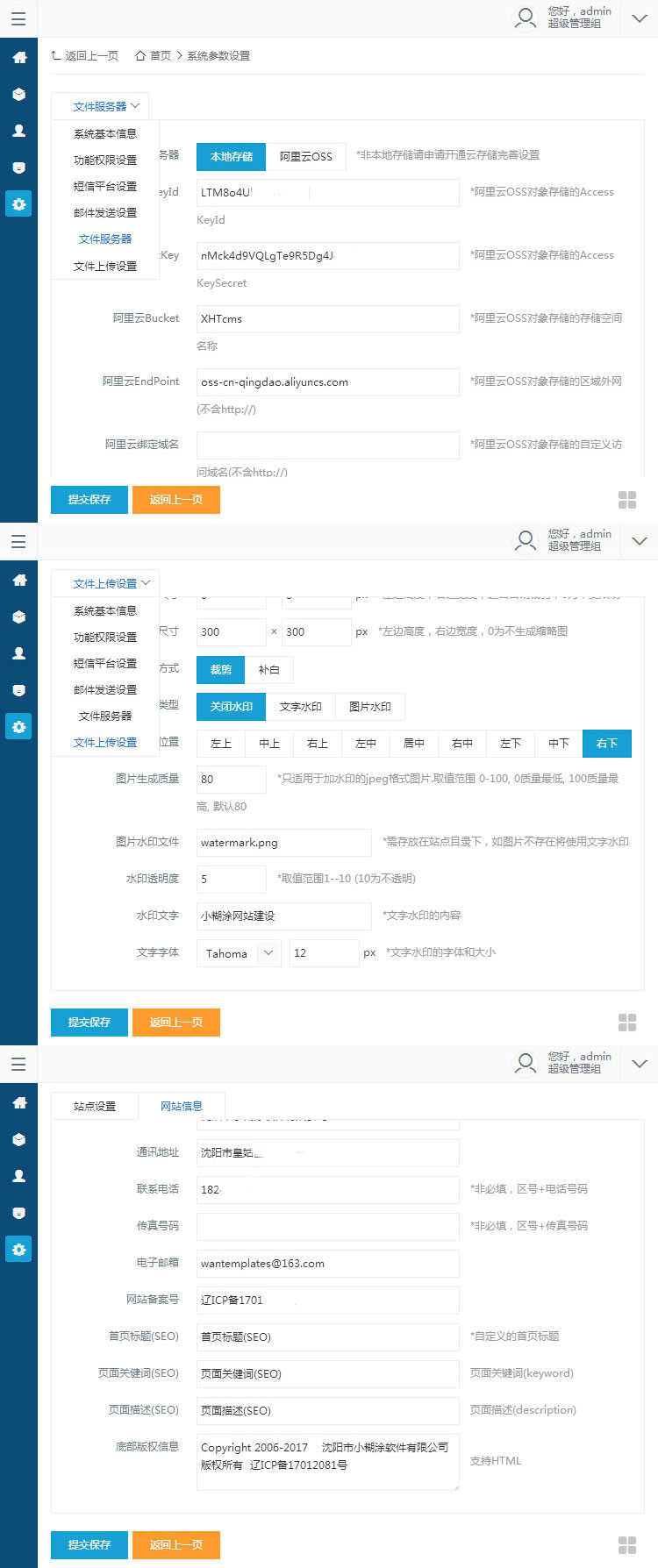
Task: Click cube sidebar icon on the 文件上传设置 page
Action: [18, 617]
